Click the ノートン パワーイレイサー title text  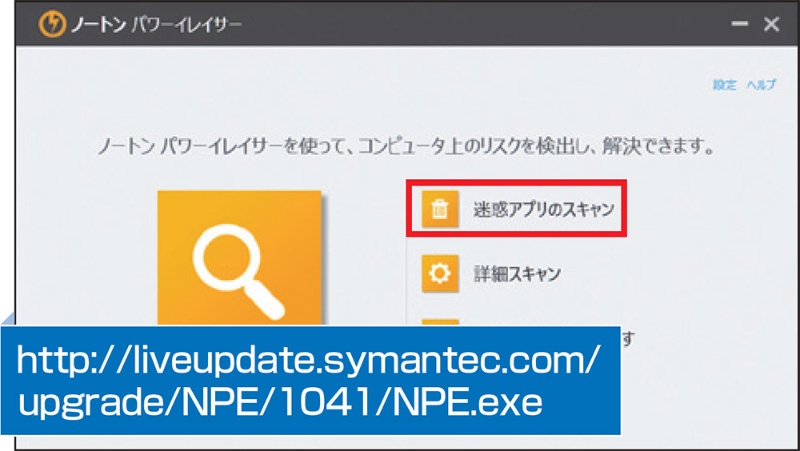(155, 24)
